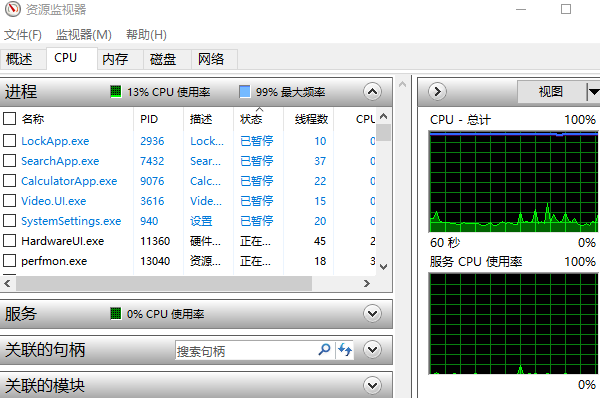600x398 pixels.
Task: Sort processes by the 名称 column header
Action: coord(33,119)
